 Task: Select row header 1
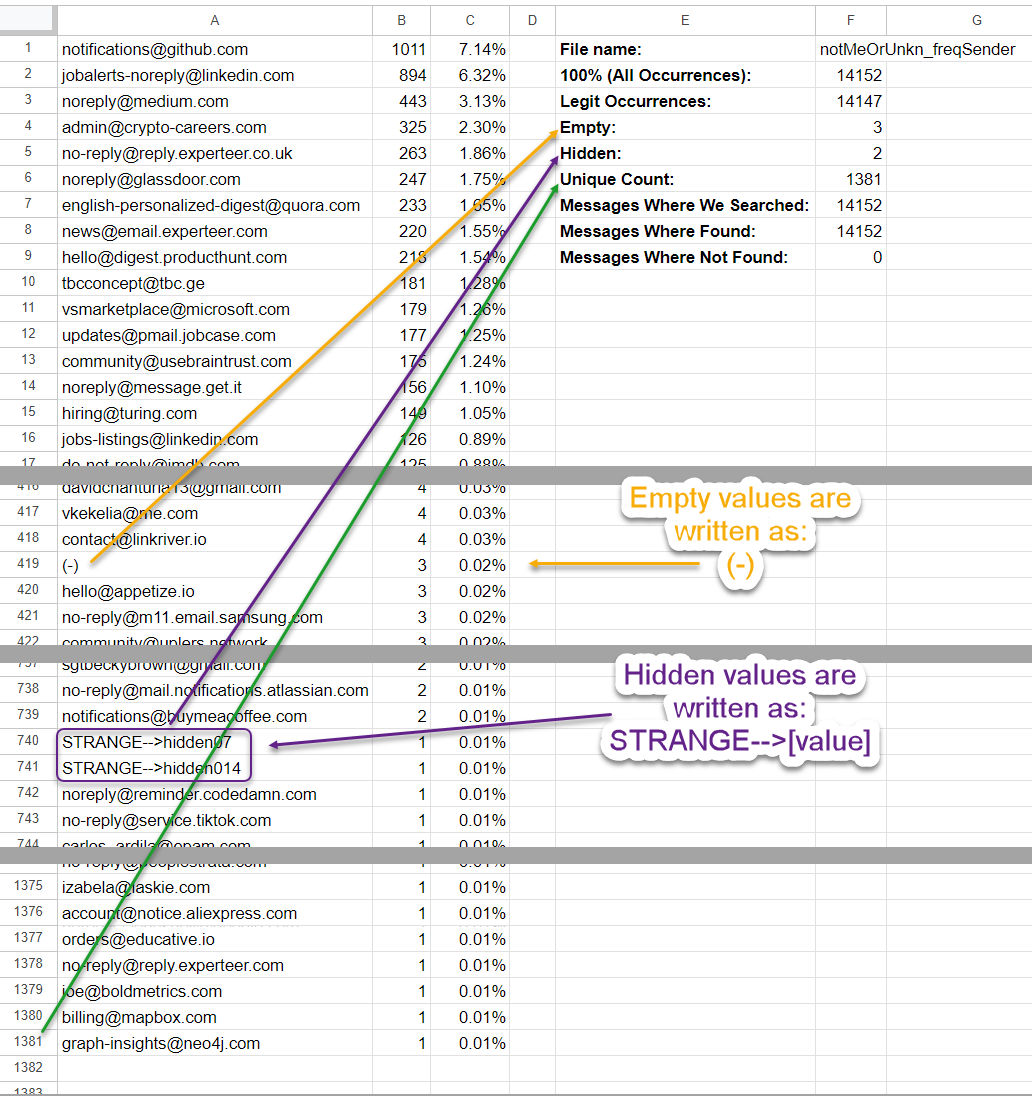(x=28, y=48)
